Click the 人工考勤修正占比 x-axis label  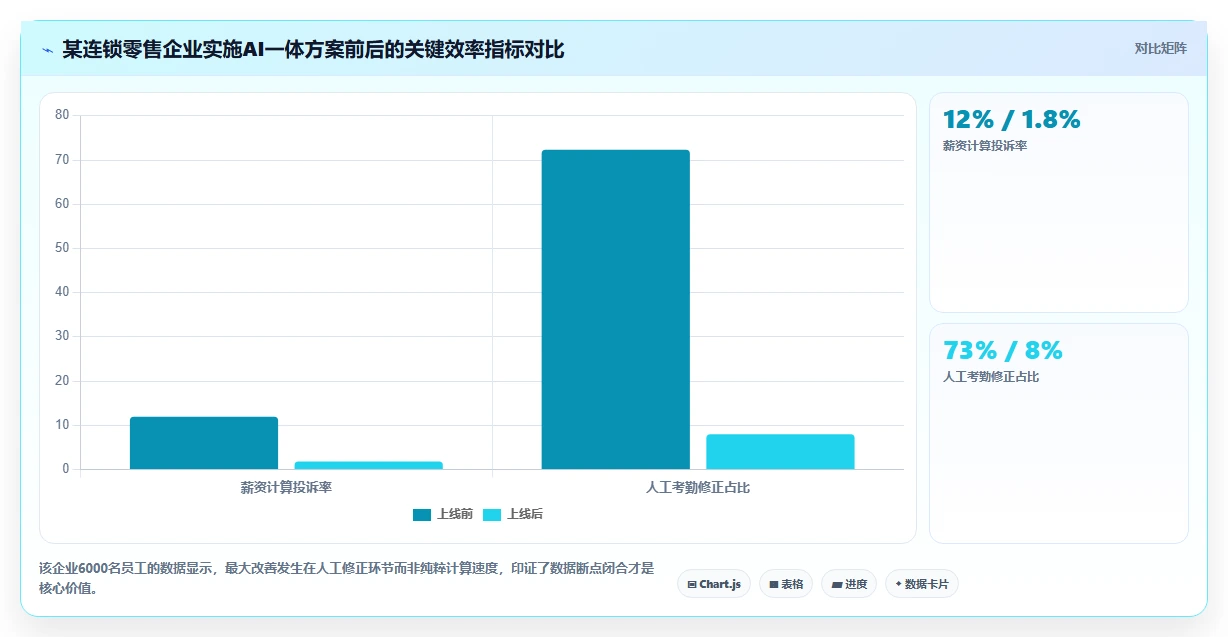point(698,488)
